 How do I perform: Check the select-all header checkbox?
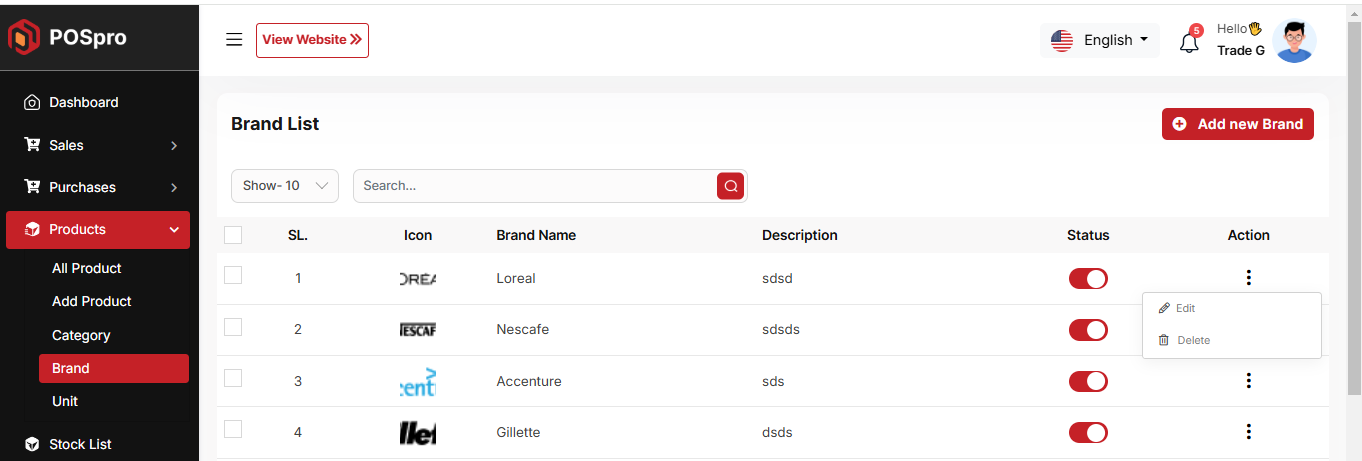(233, 235)
